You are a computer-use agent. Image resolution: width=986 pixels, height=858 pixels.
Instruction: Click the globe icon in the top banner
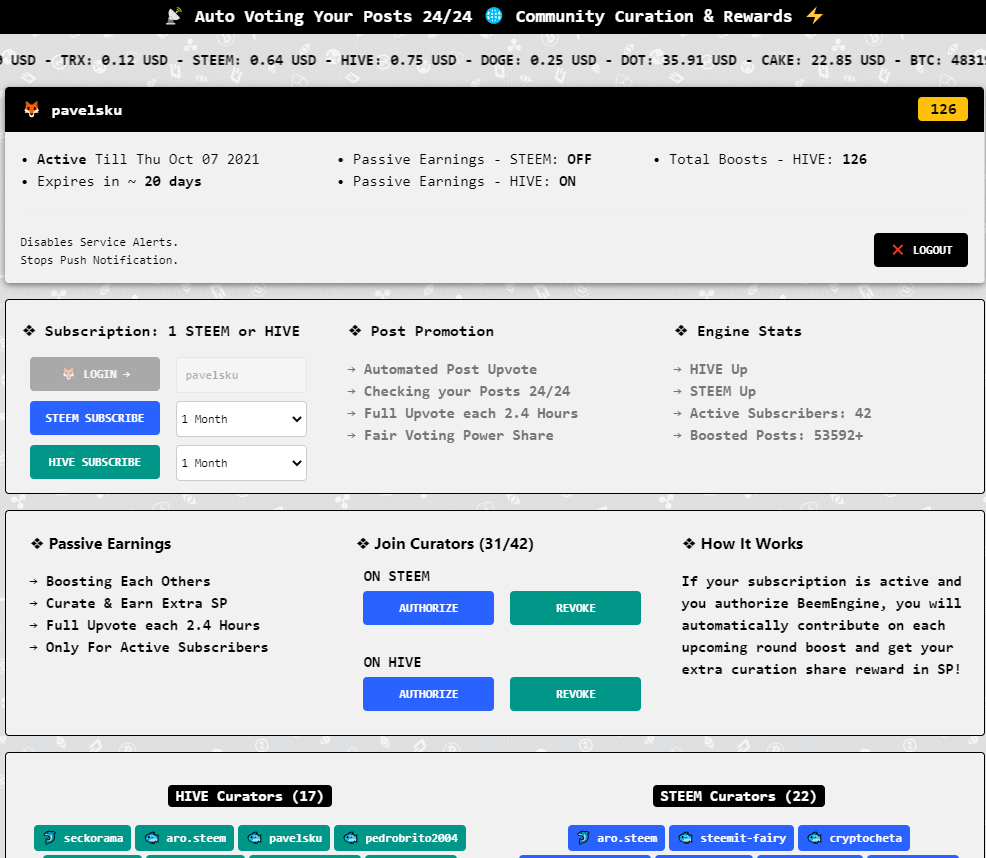click(494, 16)
